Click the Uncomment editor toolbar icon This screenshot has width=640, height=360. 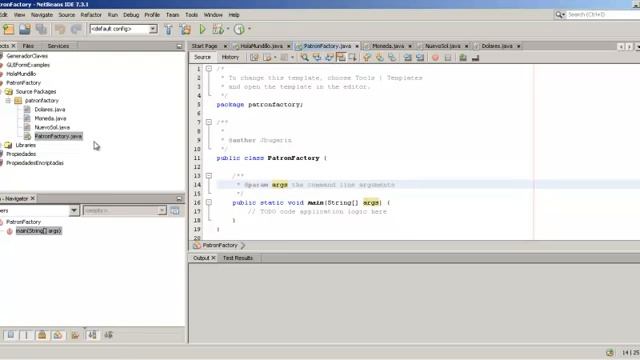[x=476, y=58]
